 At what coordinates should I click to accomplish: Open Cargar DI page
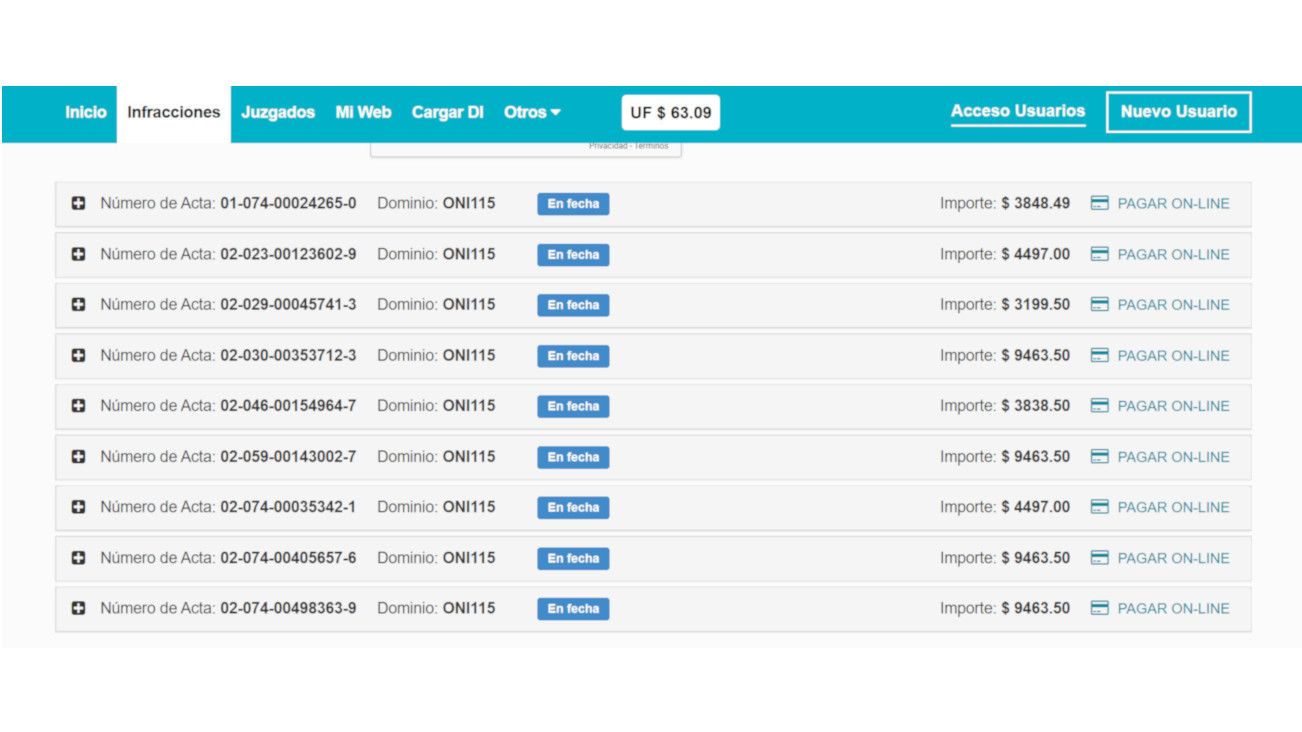448,112
